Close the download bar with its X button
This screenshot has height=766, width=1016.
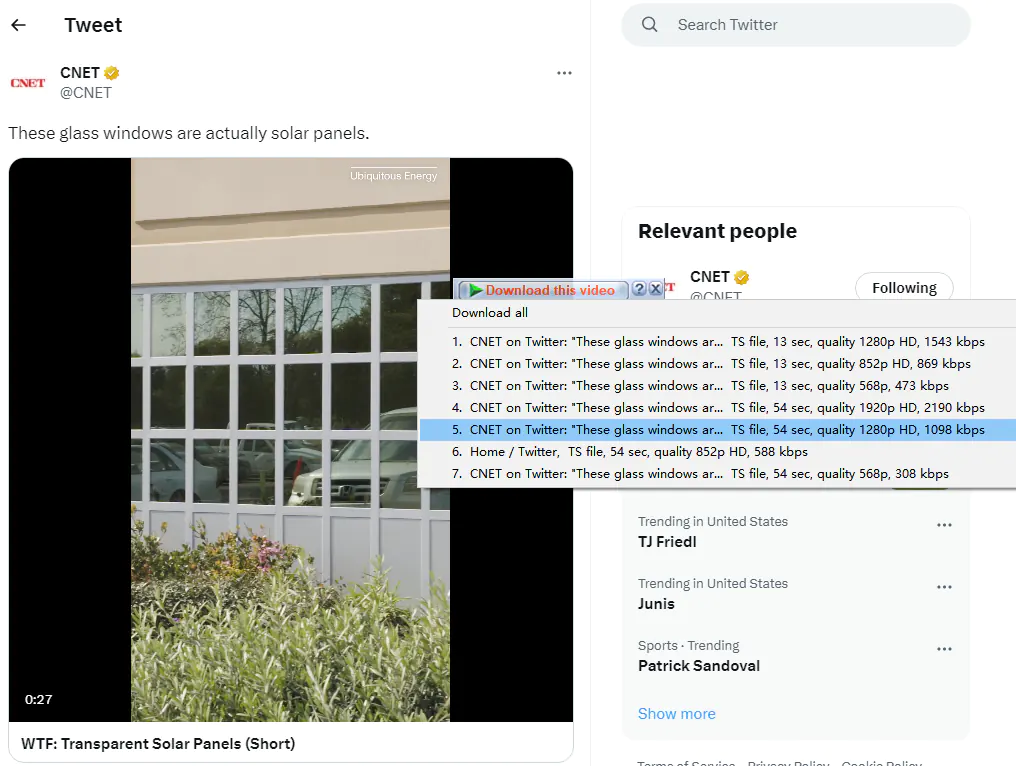click(655, 289)
